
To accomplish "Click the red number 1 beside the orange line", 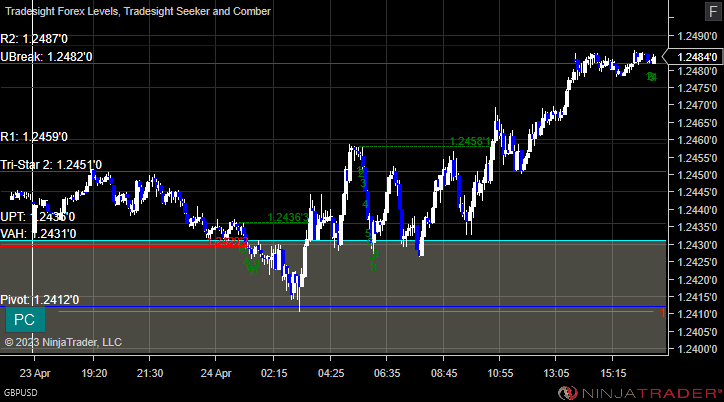I will click(x=663, y=313).
